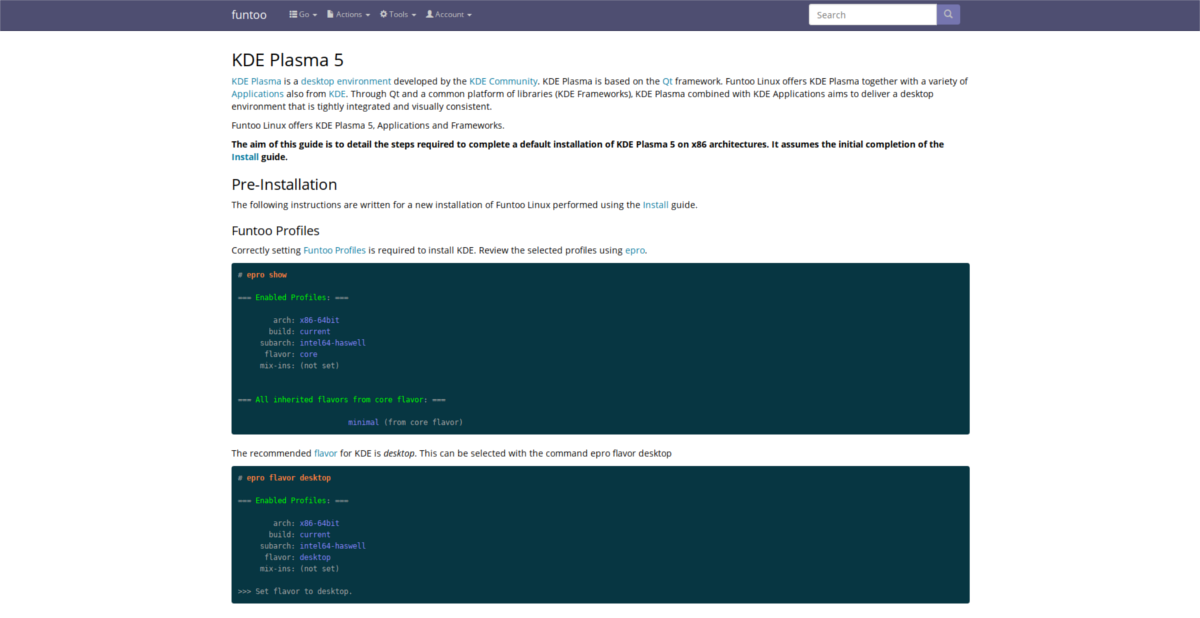Open the Tools dropdown menu
Viewport: 1200px width, 618px height.
(x=399, y=14)
